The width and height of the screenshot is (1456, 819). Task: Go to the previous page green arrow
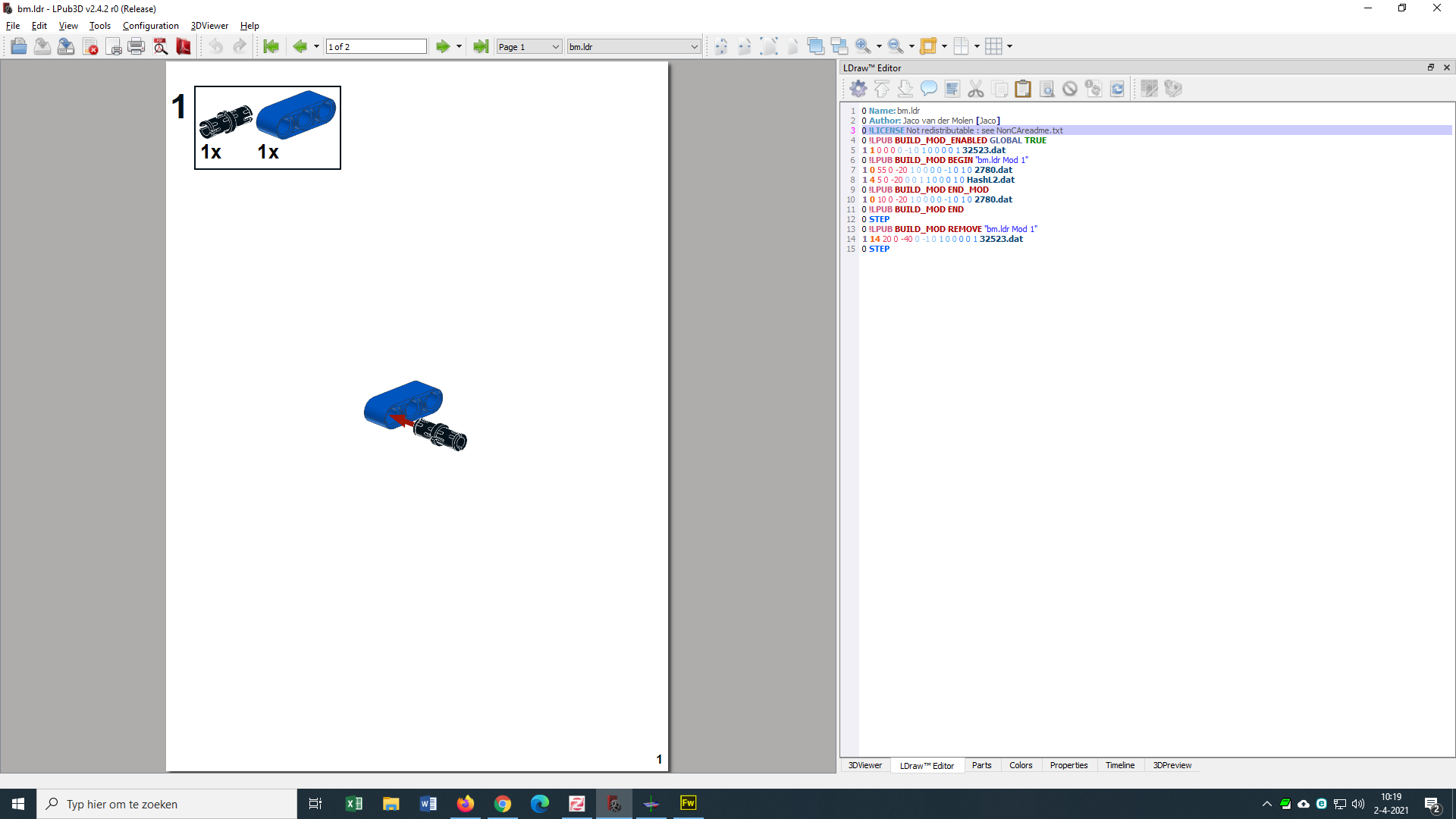coord(300,46)
